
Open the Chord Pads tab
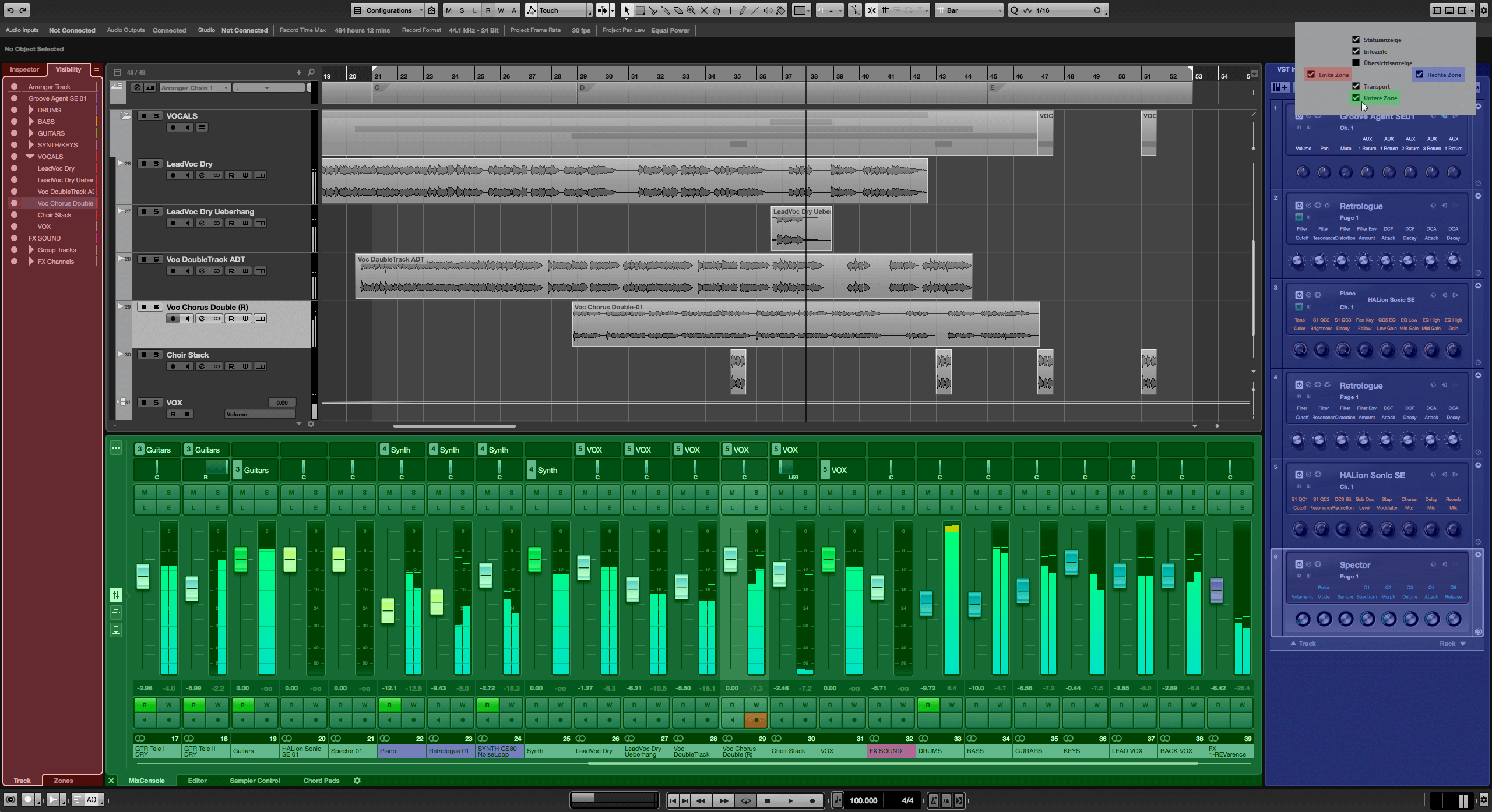pos(321,781)
